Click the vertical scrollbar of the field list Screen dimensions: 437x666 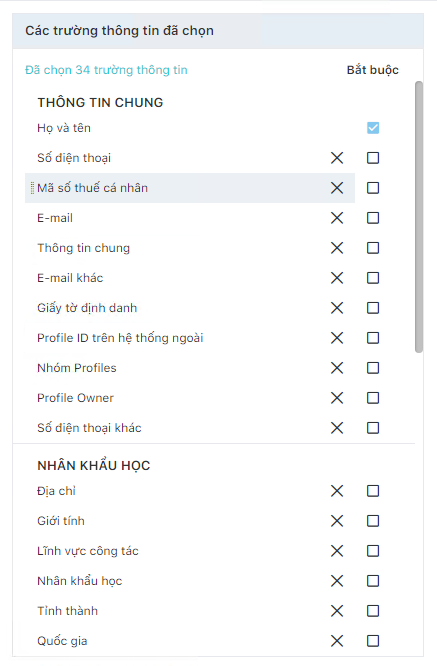click(419, 217)
